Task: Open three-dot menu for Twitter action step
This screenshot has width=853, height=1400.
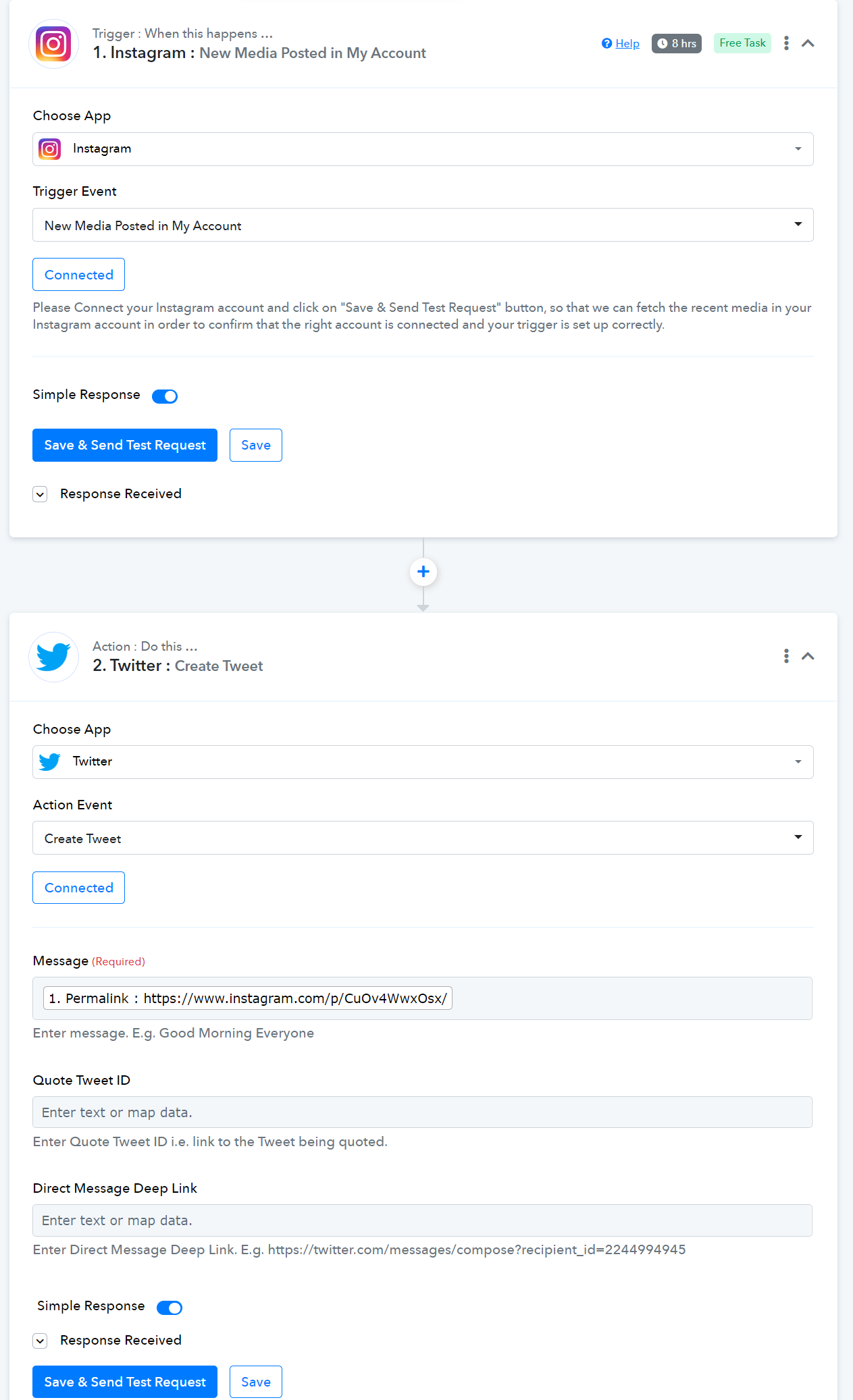Action: tap(786, 656)
